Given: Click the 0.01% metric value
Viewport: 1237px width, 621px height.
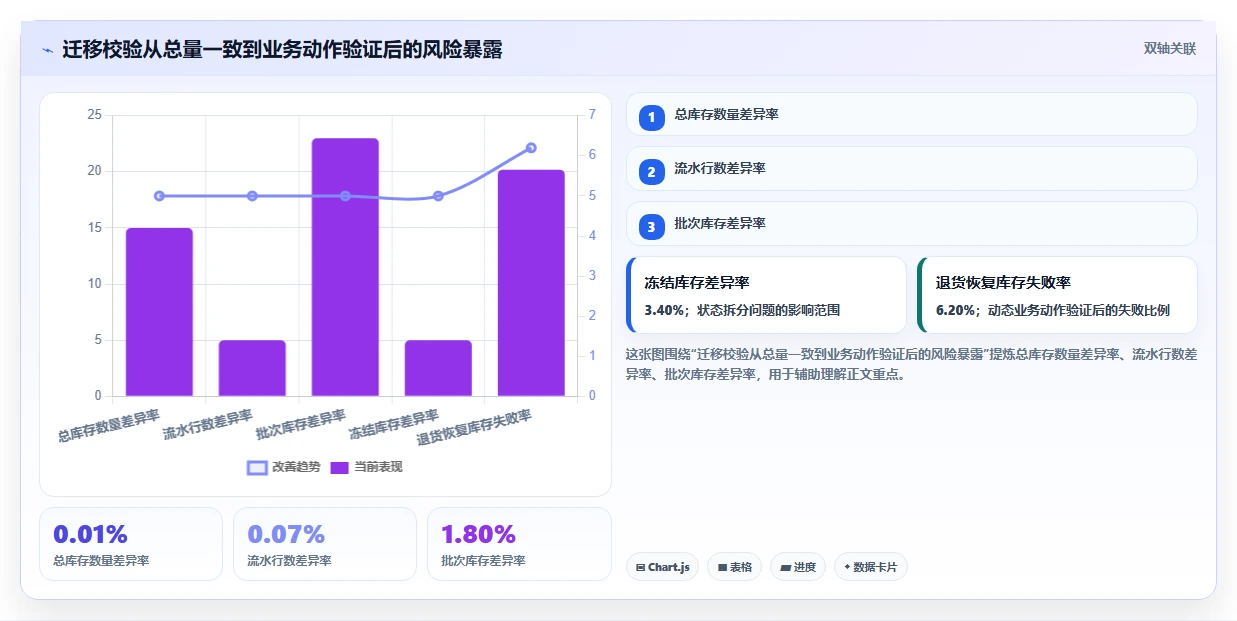Looking at the screenshot, I should [90, 534].
